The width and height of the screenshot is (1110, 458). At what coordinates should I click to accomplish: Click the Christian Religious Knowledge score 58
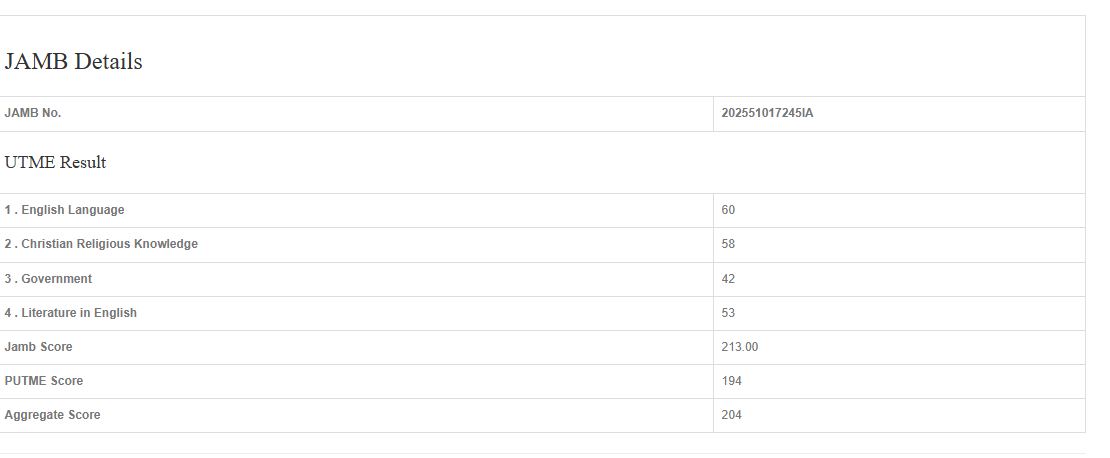pos(728,244)
